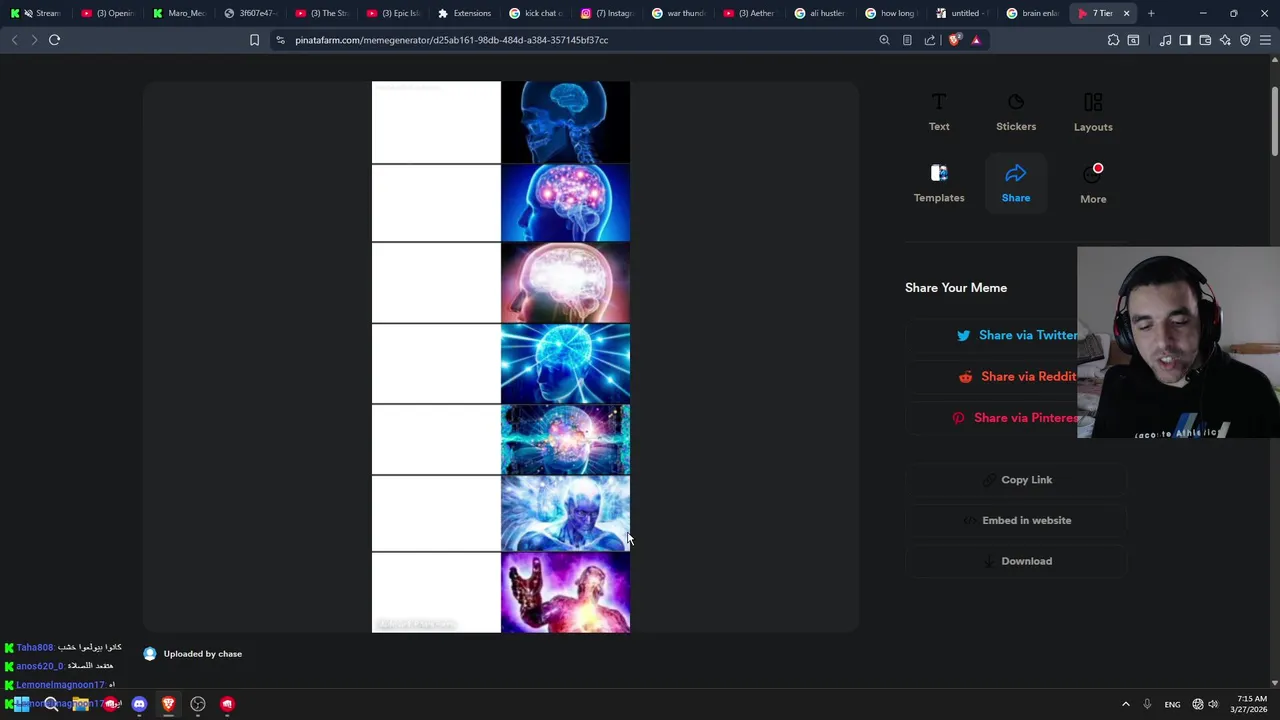Toggle reader mode icon
This screenshot has width=1280, height=720.
click(907, 40)
